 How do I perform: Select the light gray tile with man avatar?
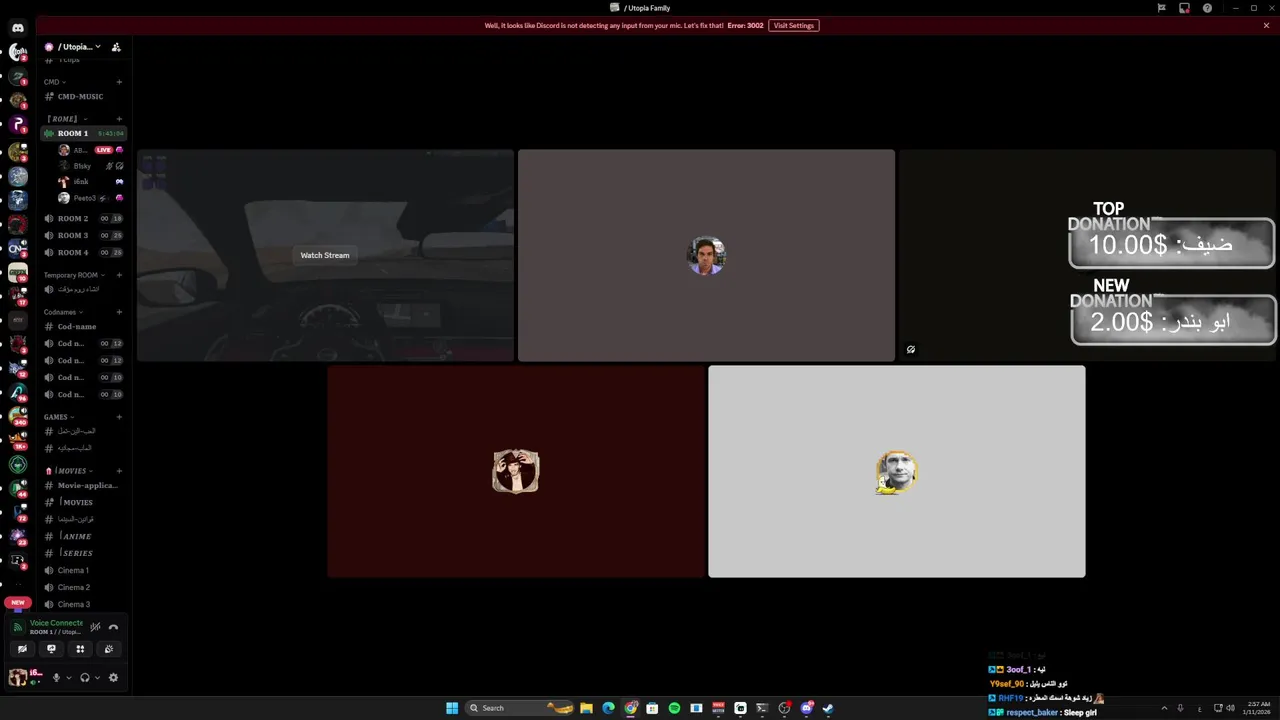[x=897, y=471]
